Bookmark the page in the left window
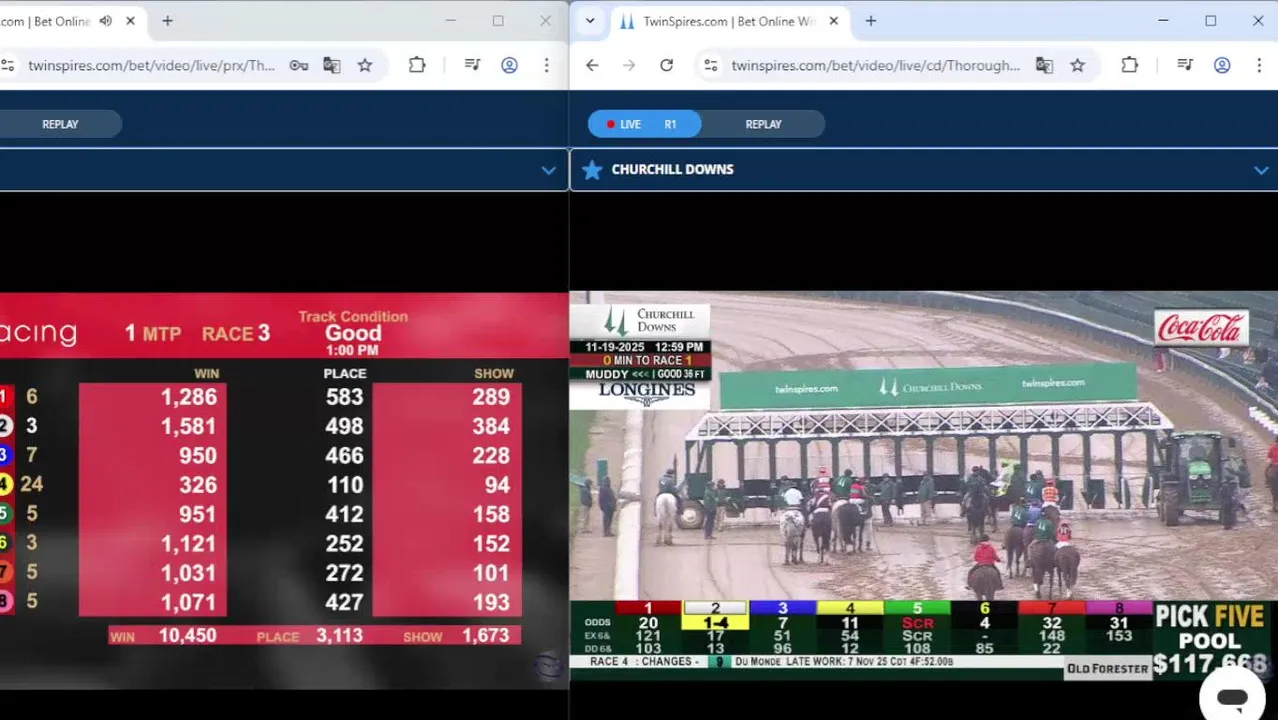 tap(365, 65)
